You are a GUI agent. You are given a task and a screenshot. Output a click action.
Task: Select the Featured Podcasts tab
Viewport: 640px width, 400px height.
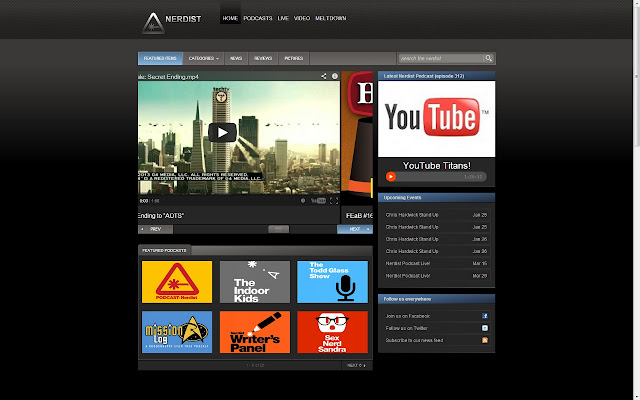click(164, 250)
